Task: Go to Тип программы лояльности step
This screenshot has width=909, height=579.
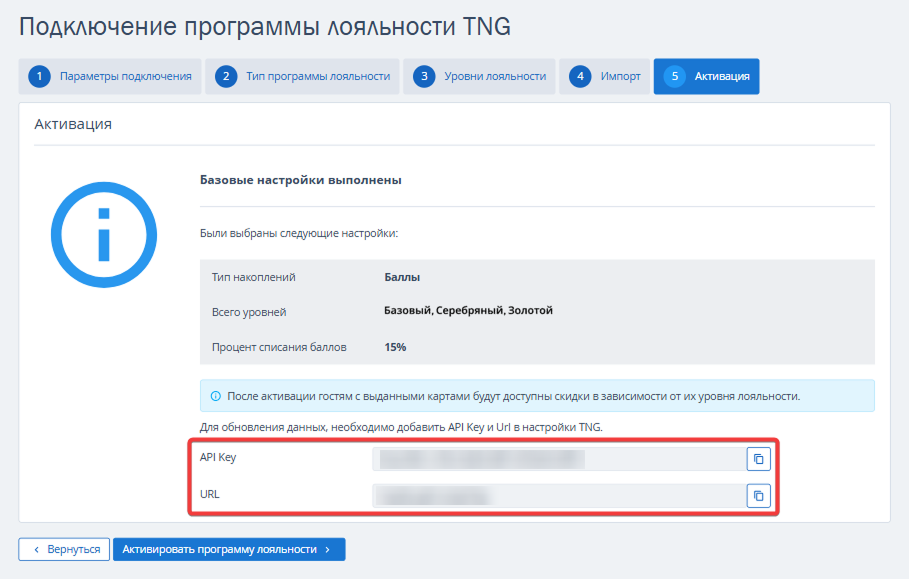Action: tap(302, 77)
